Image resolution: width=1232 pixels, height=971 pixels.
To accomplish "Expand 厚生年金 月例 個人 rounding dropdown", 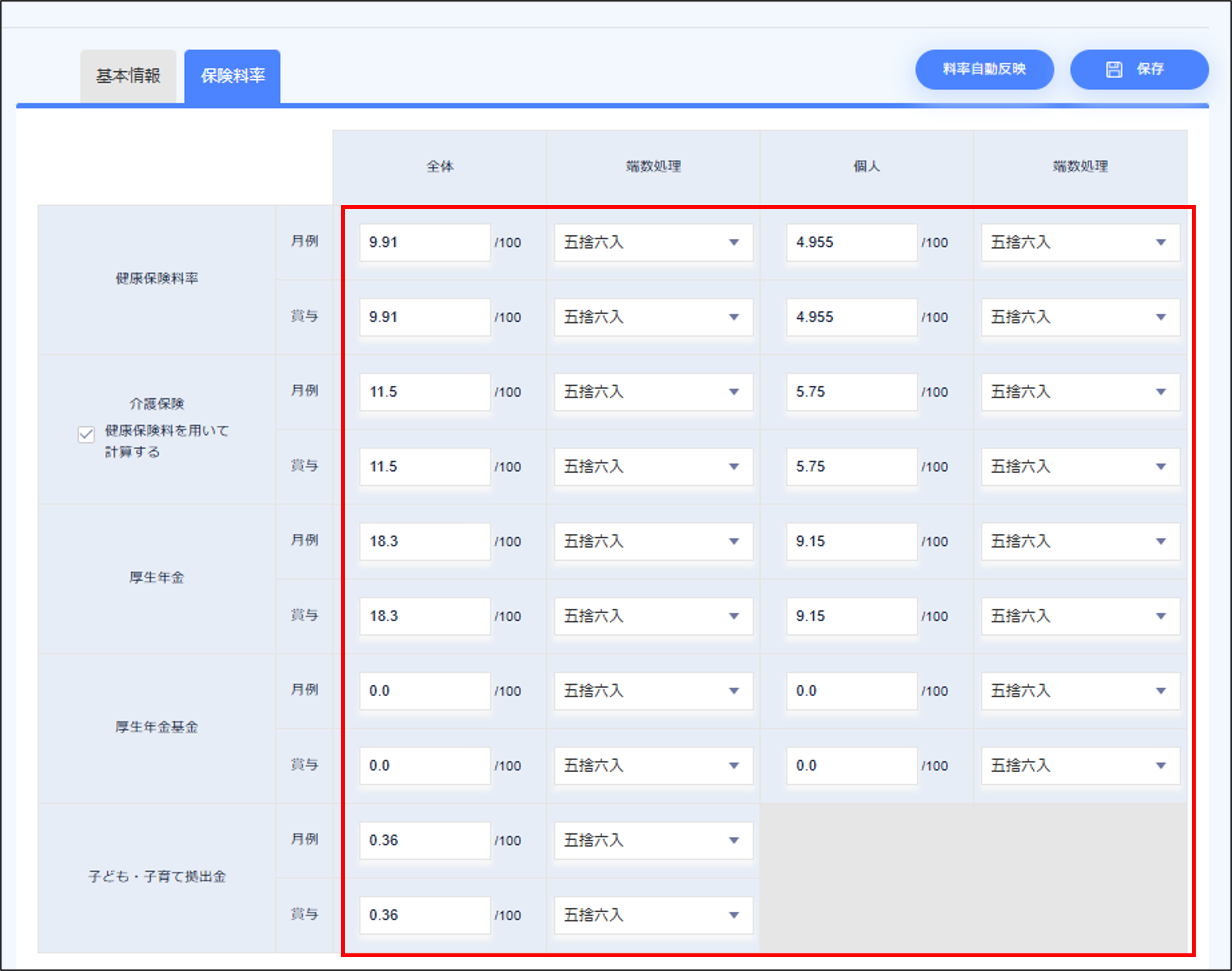I will pyautogui.click(x=1080, y=542).
